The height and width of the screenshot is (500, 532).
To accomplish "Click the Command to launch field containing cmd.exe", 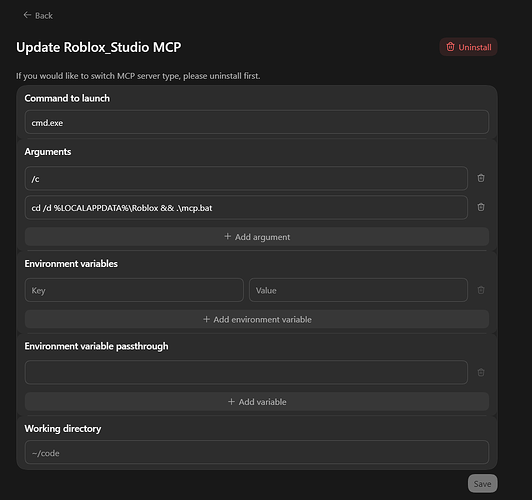I will [256, 122].
